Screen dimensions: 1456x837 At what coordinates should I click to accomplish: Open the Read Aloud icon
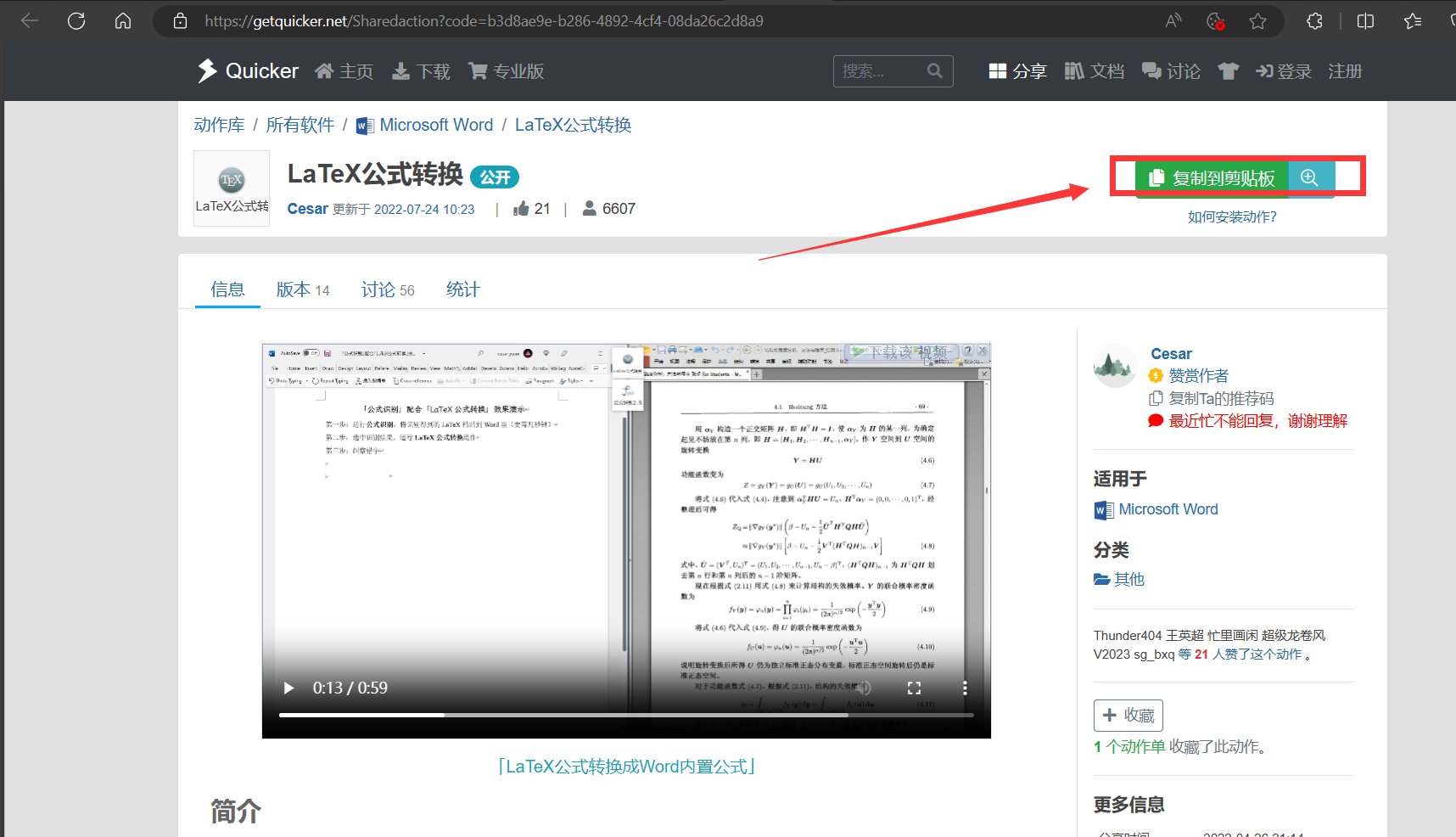(x=1173, y=21)
